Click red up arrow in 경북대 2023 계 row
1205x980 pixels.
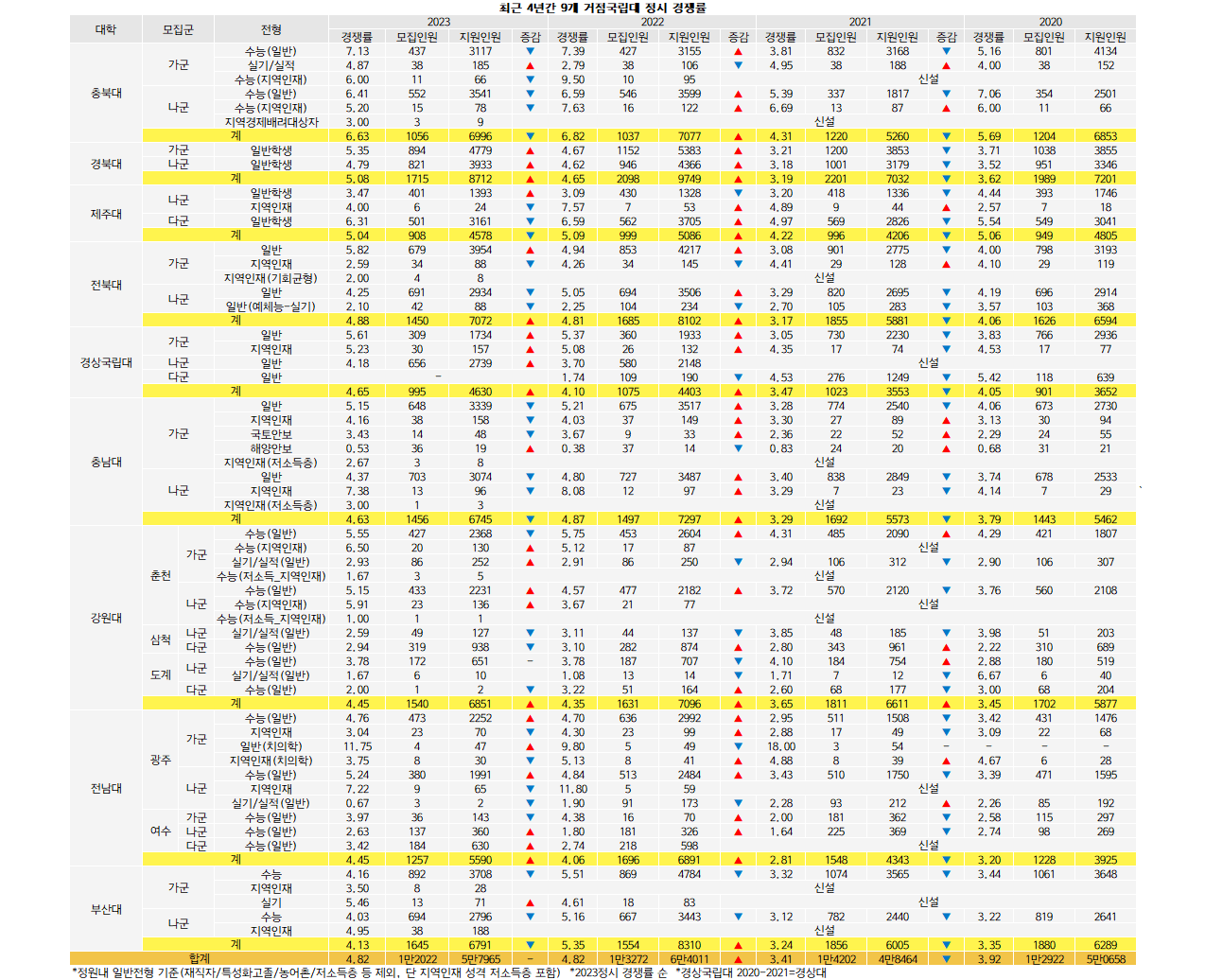pos(530,179)
